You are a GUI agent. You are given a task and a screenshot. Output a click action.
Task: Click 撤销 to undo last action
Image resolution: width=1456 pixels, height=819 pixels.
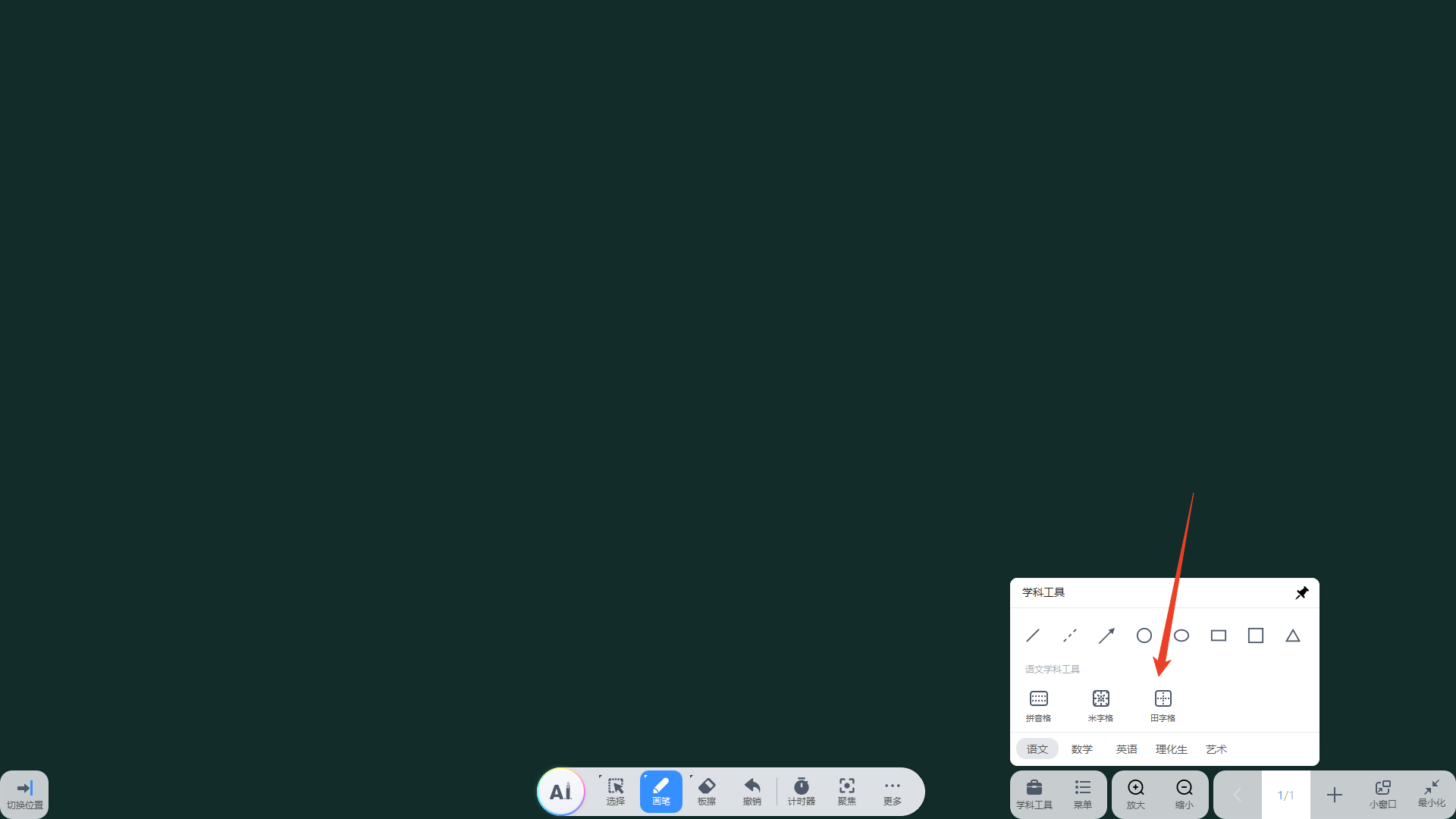tap(752, 792)
